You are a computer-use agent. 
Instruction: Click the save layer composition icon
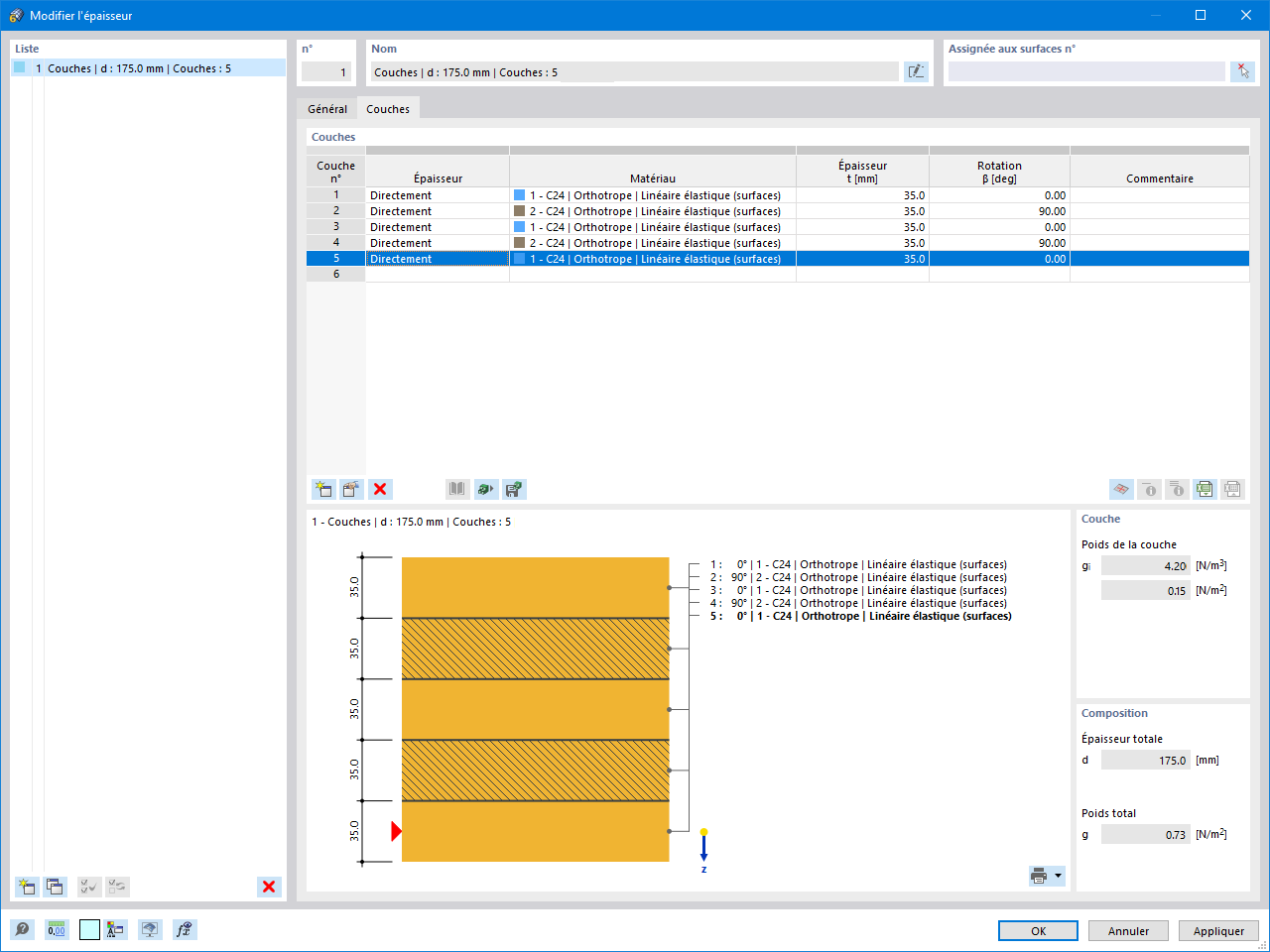[514, 489]
